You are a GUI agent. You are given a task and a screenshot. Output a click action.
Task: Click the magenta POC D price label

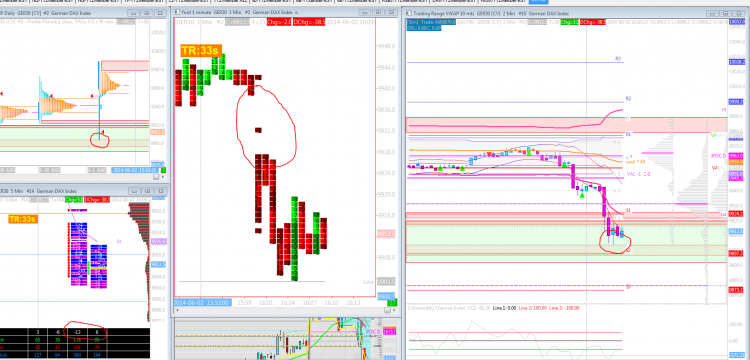coord(718,156)
